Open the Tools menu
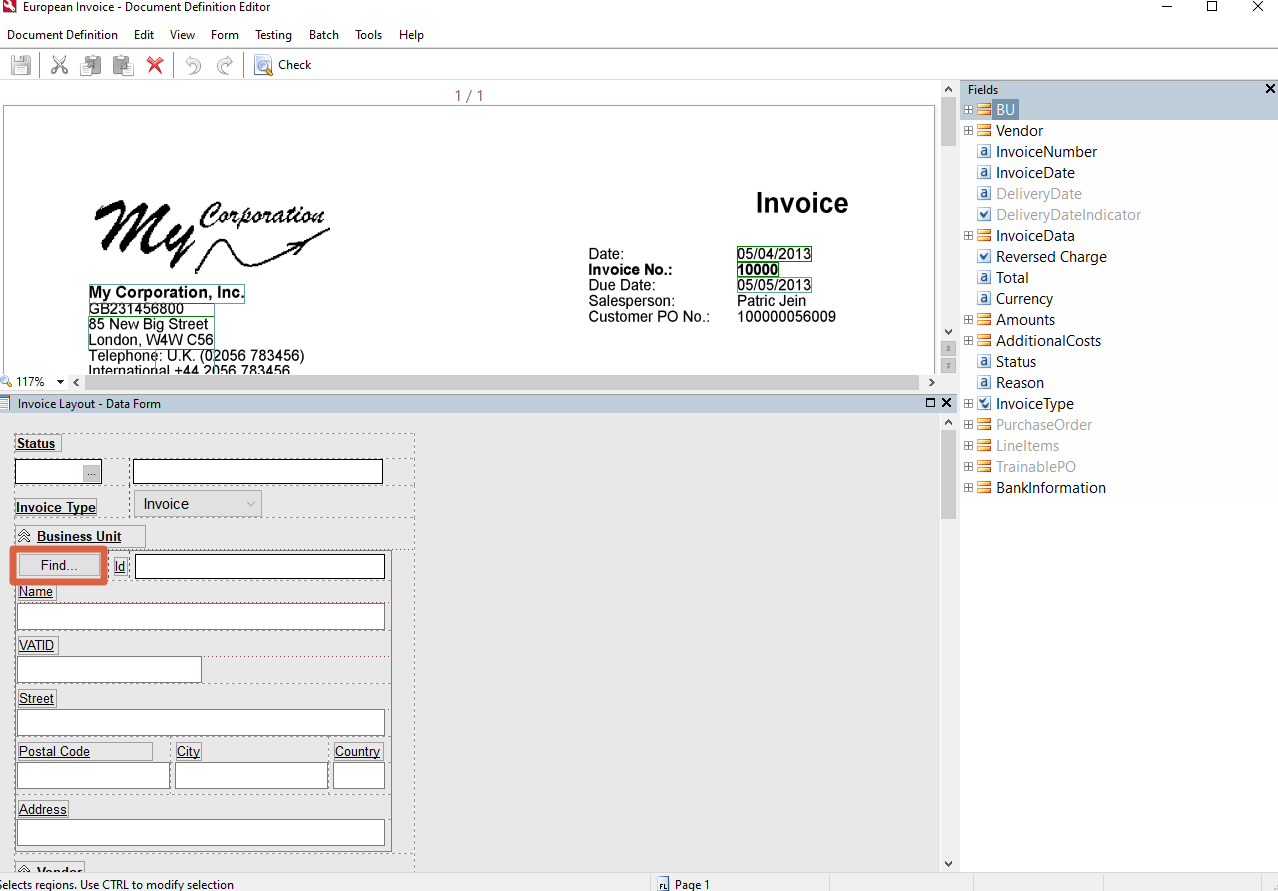The height and width of the screenshot is (891, 1278). 368,35
